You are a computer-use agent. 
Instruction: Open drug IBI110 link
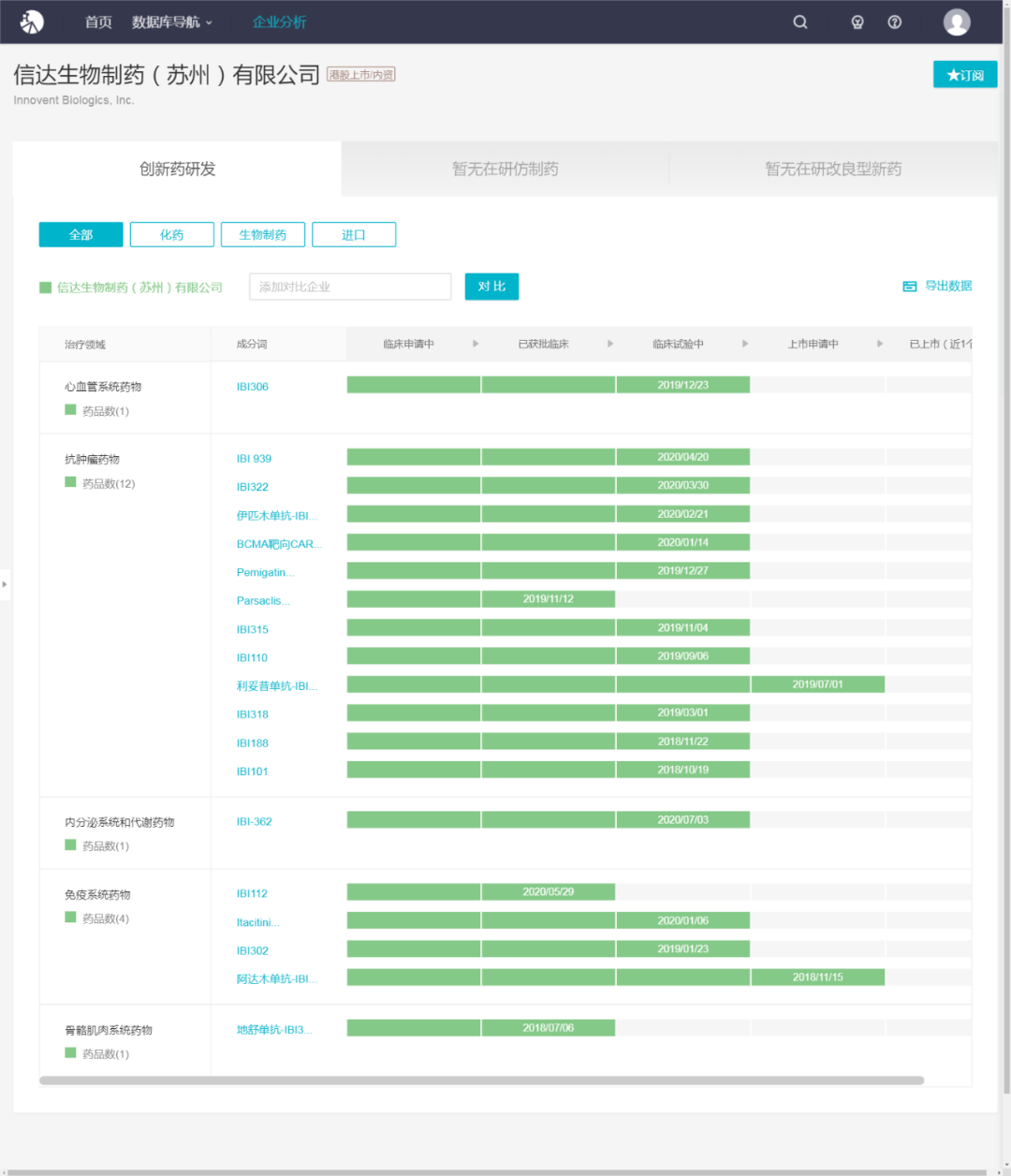(253, 658)
